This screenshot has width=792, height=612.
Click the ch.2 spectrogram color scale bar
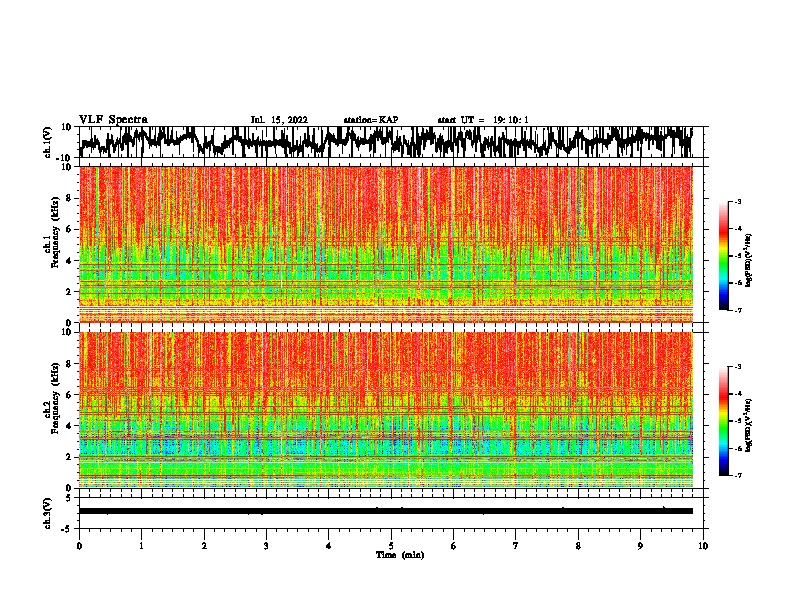point(724,421)
